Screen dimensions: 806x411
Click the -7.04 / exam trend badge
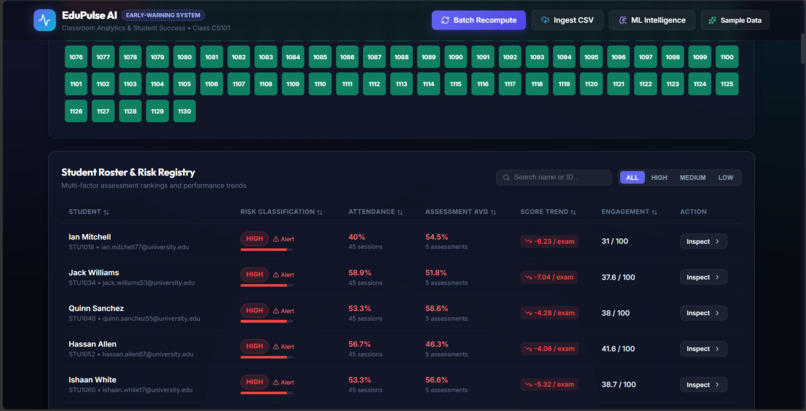(549, 277)
